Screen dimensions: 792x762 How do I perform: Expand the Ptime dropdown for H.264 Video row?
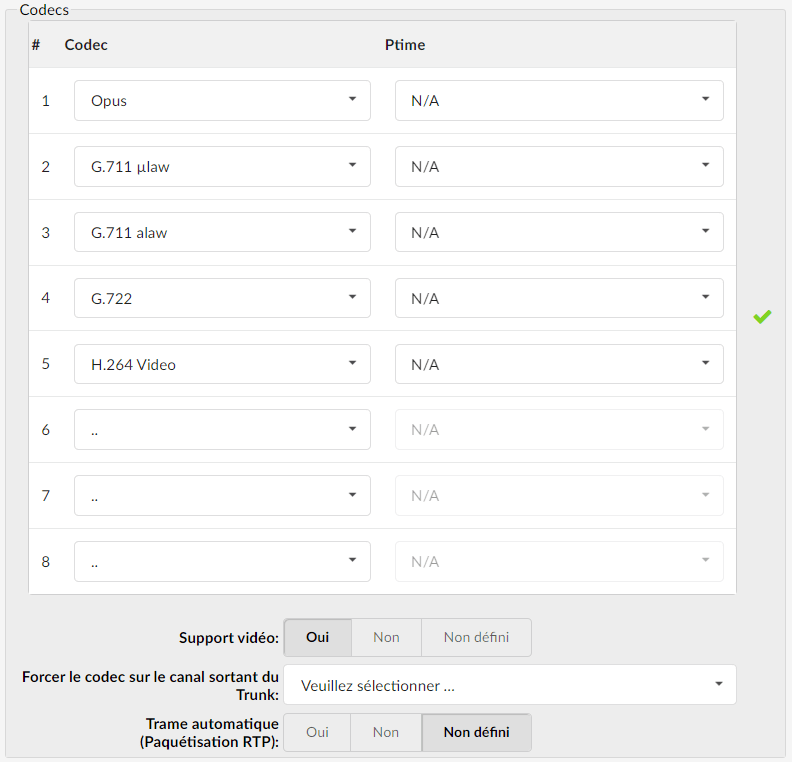pos(559,364)
